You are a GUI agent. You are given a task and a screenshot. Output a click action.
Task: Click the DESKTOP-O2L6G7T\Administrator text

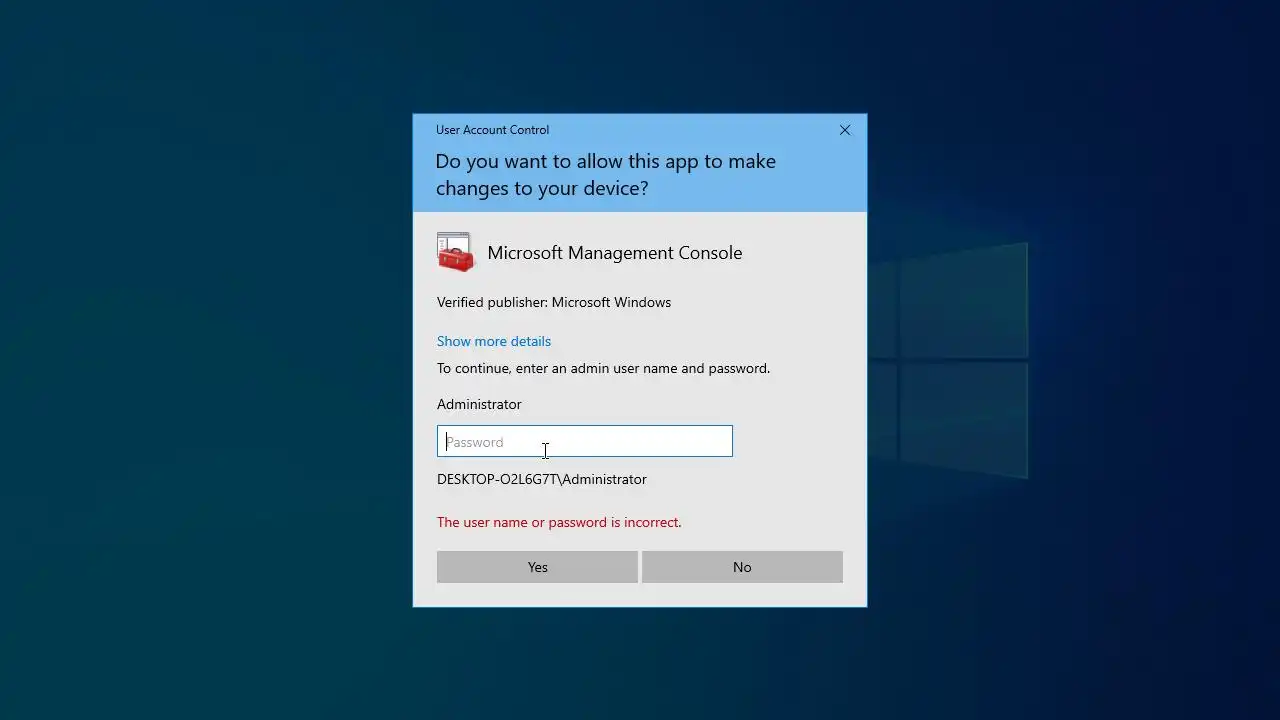[542, 479]
